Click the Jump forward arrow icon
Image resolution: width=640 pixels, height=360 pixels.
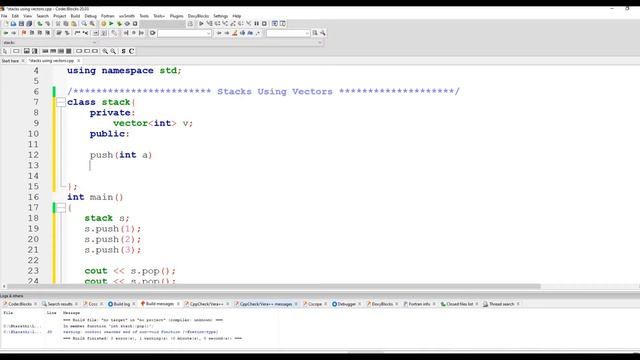[x=13, y=33]
